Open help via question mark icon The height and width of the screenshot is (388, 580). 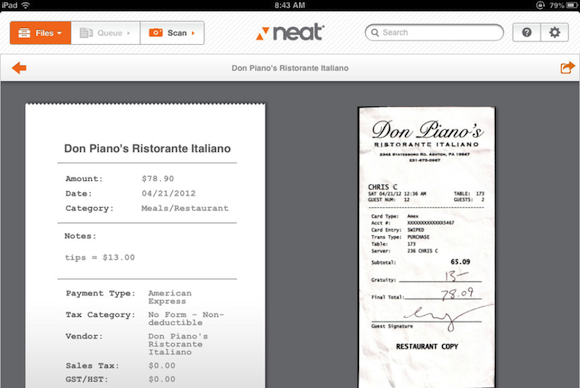pyautogui.click(x=526, y=33)
